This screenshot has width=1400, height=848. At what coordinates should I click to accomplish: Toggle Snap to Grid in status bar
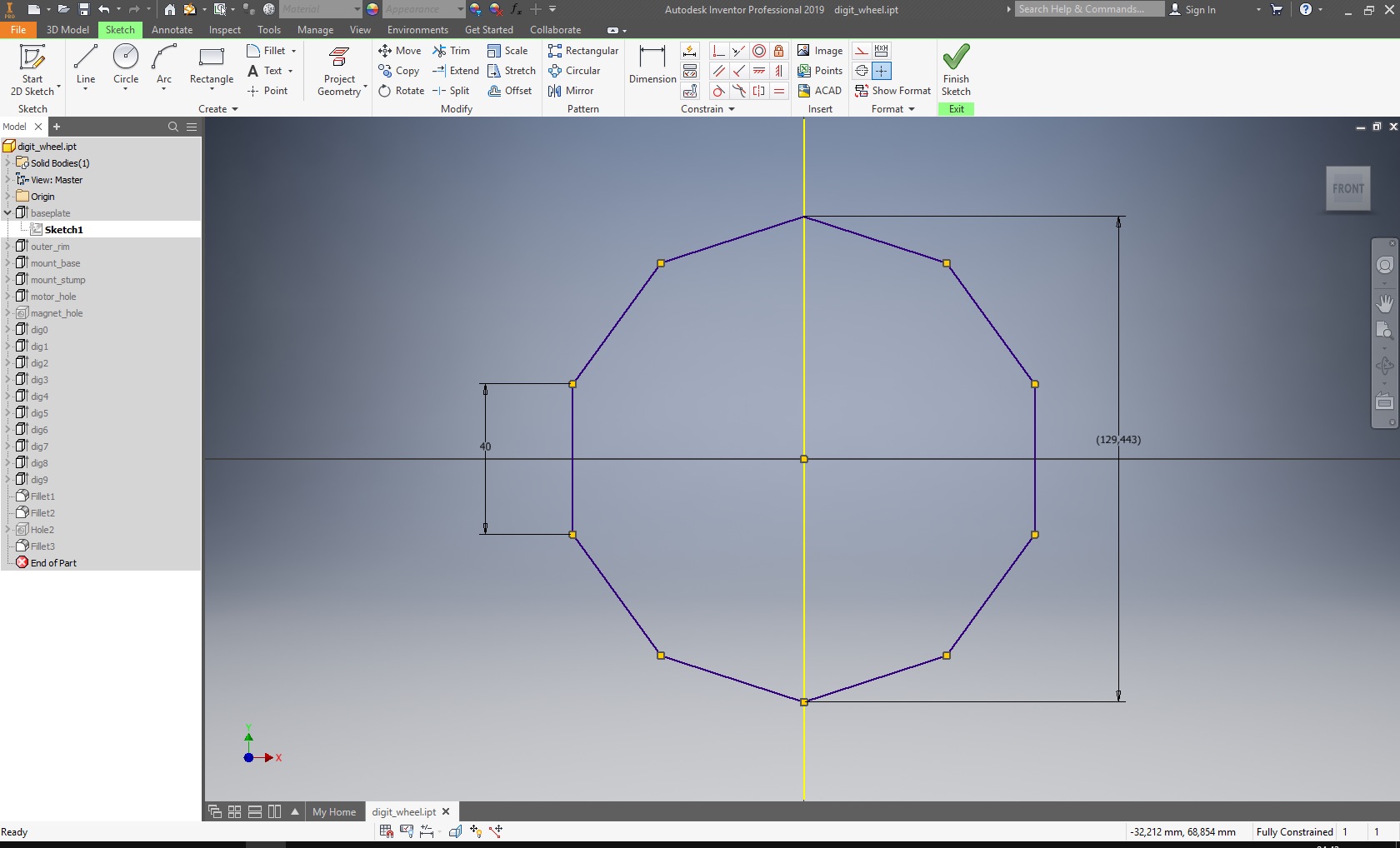pos(386,831)
